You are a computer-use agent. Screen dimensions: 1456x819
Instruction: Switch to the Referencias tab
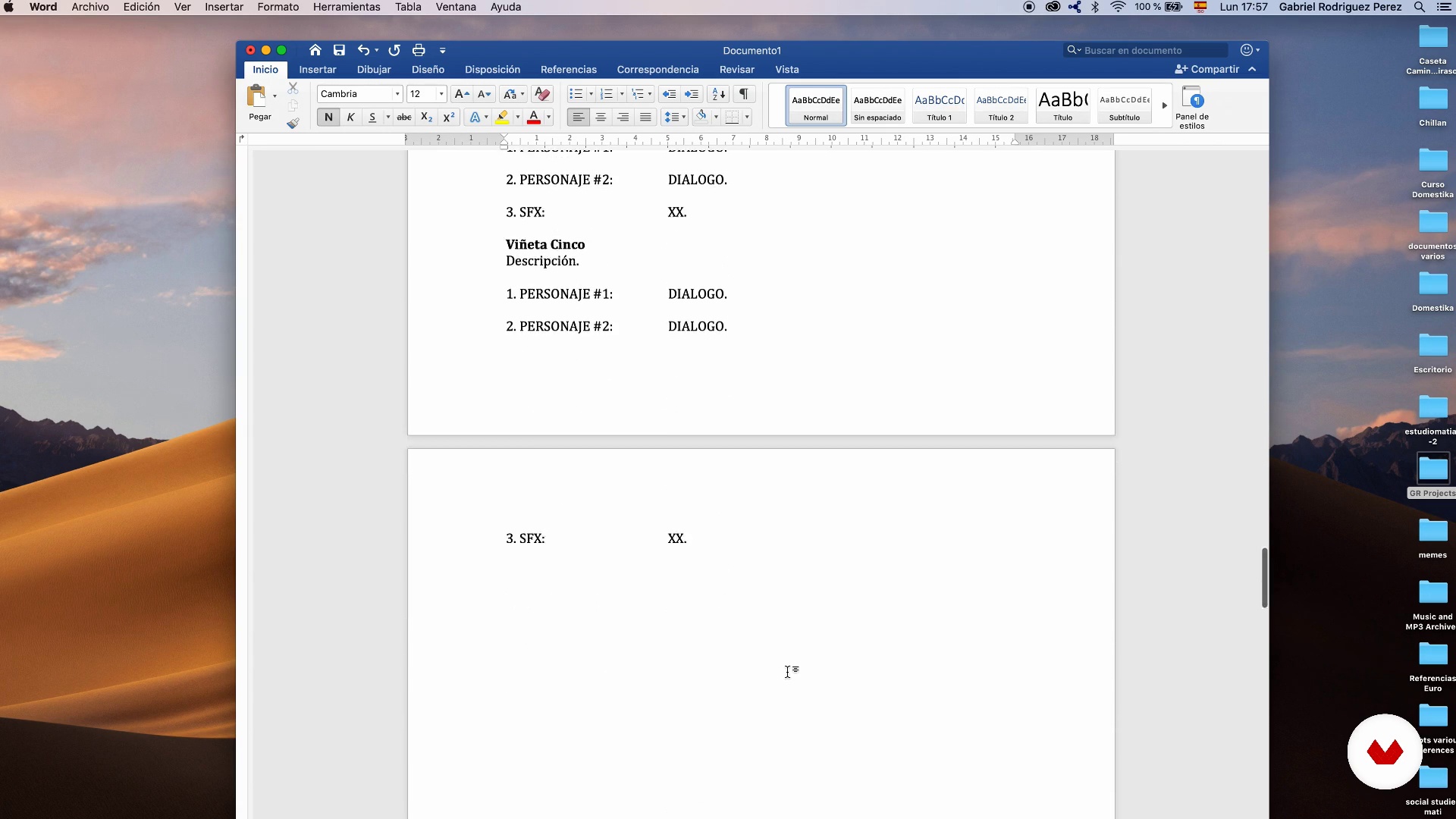(x=569, y=69)
